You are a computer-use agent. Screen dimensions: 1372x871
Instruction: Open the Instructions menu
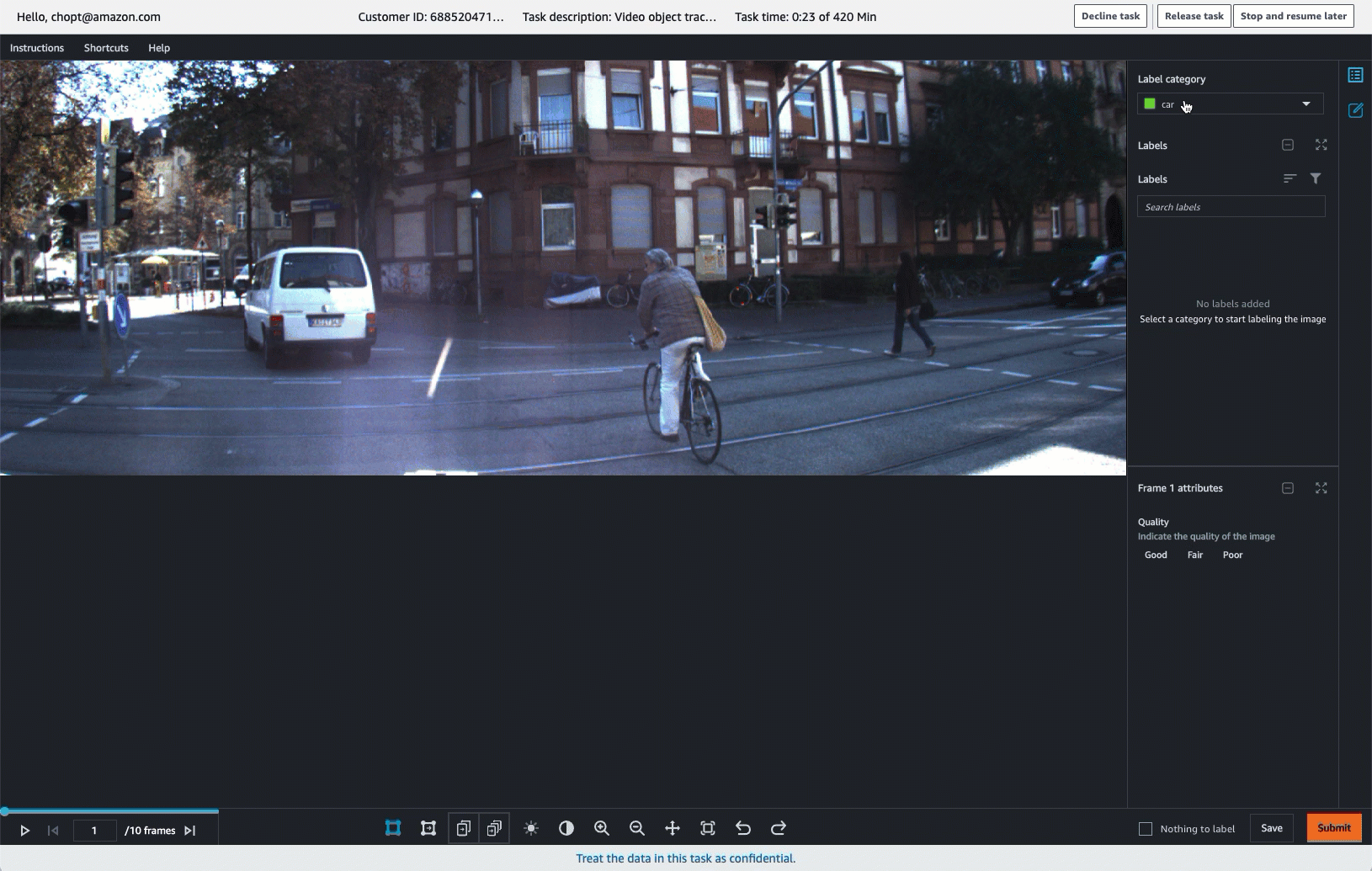click(x=36, y=48)
